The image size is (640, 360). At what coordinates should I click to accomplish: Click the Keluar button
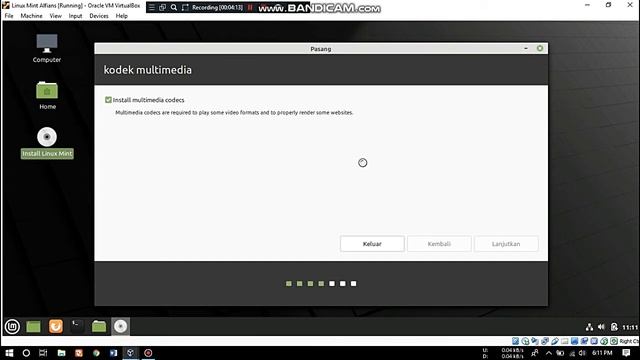click(372, 244)
